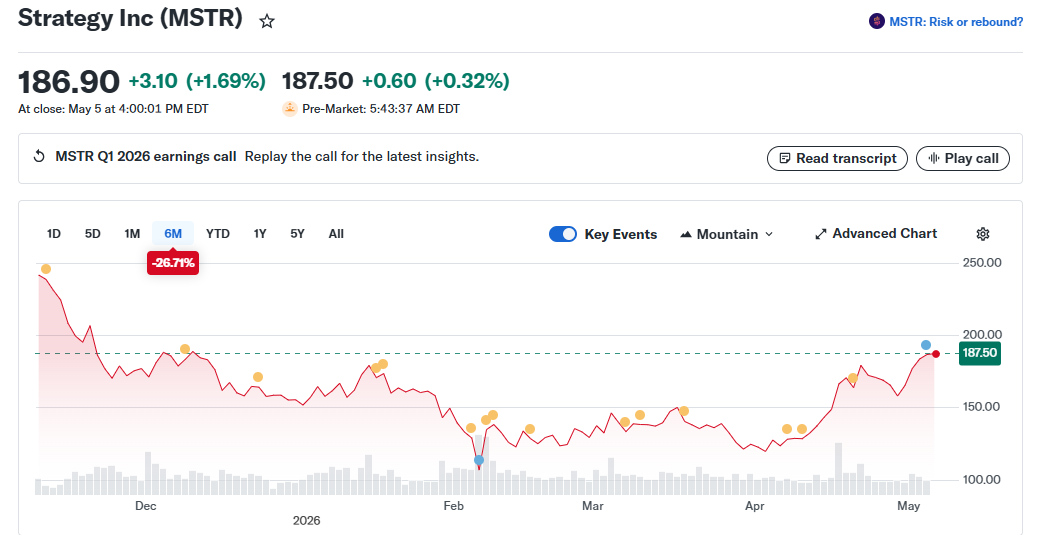Open chart settings with the gear icon
This screenshot has width=1037, height=535.
tap(983, 234)
